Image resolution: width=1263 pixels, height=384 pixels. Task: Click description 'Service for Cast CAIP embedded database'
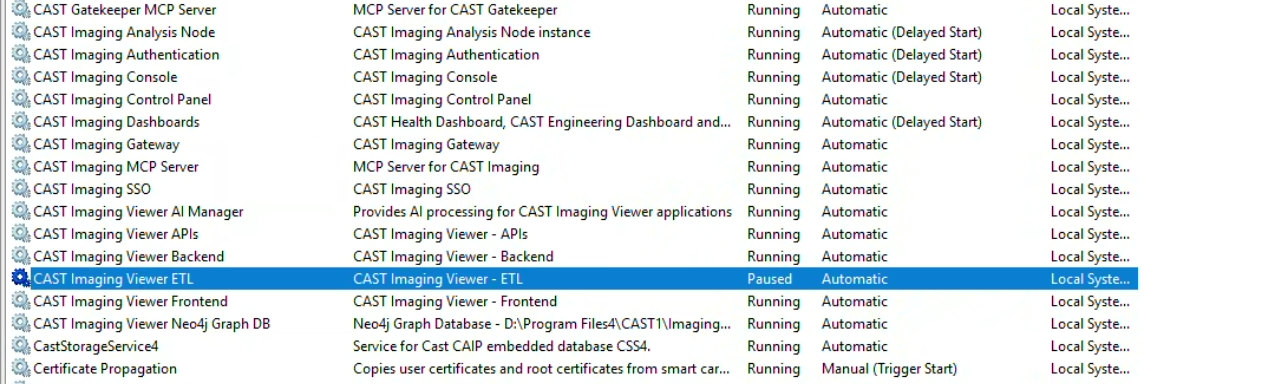(502, 346)
